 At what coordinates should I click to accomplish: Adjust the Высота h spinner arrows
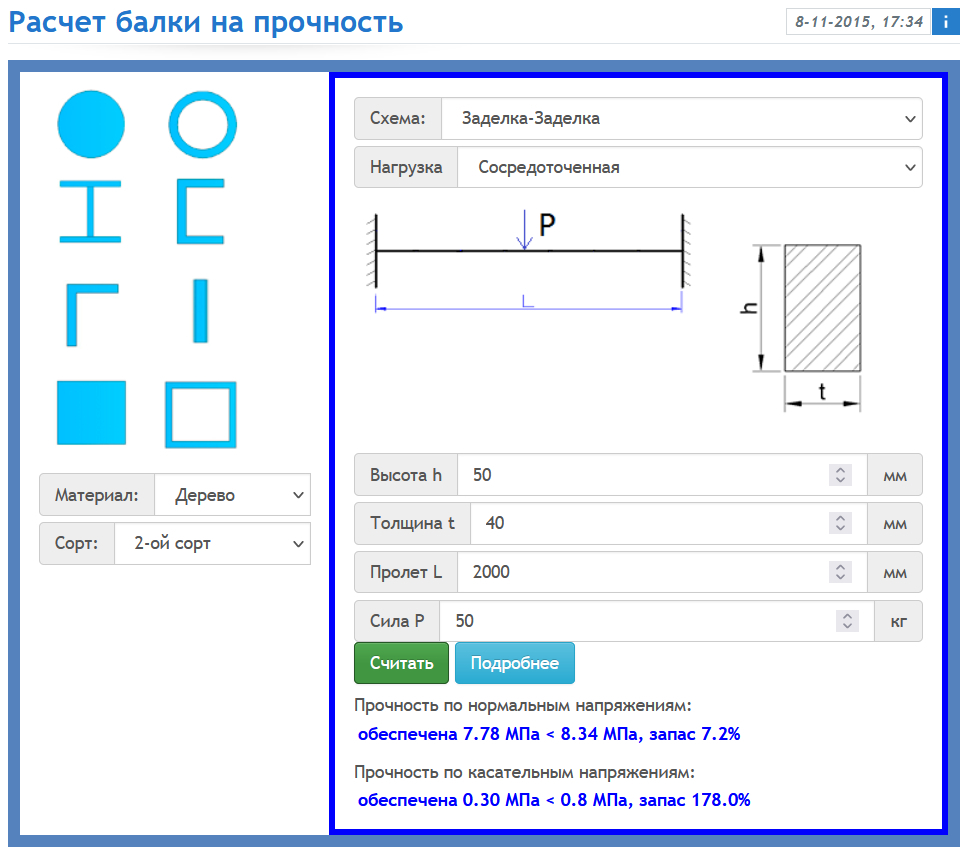point(840,475)
